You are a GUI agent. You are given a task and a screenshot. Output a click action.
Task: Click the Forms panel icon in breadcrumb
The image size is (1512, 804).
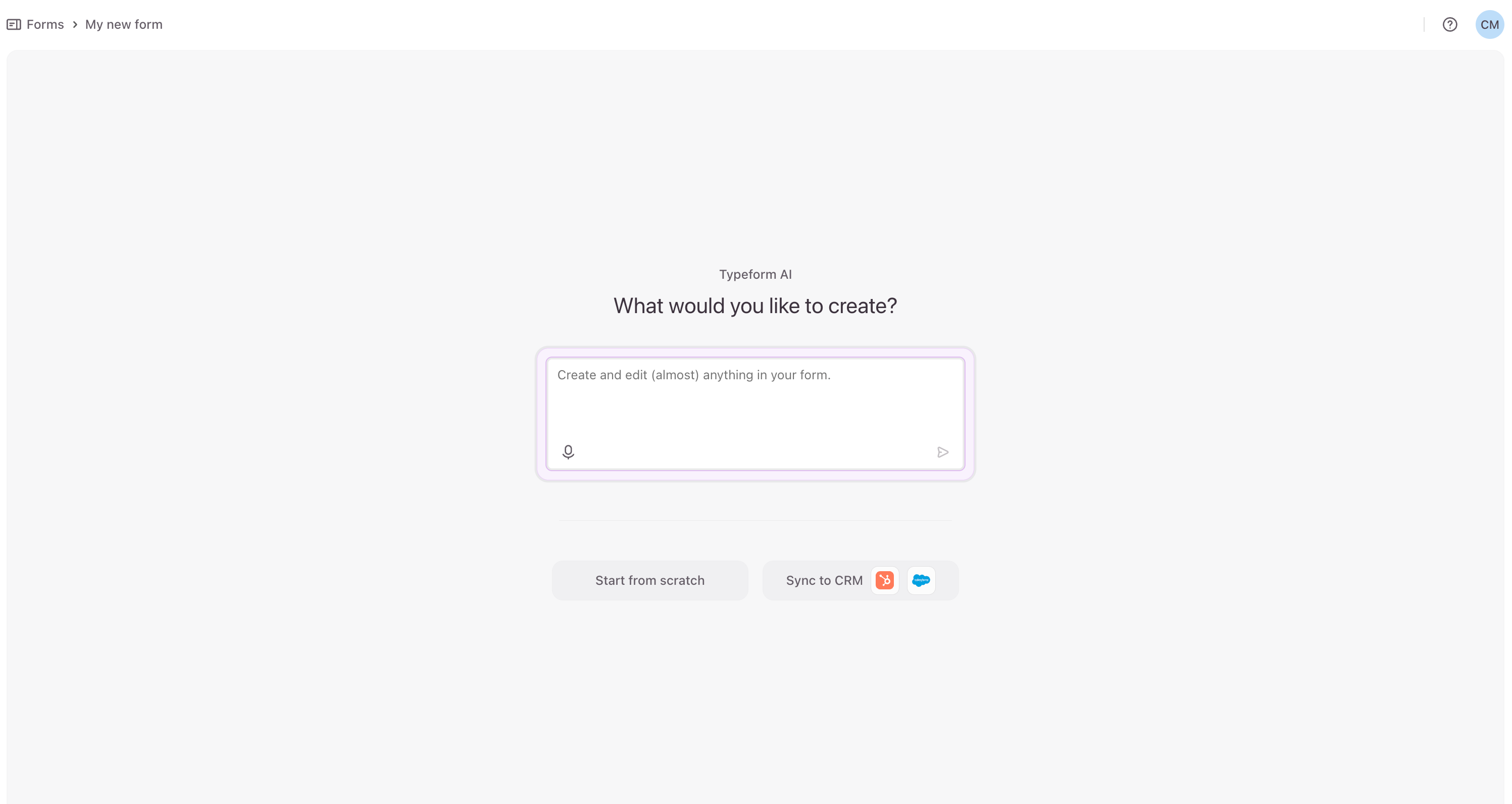[14, 25]
